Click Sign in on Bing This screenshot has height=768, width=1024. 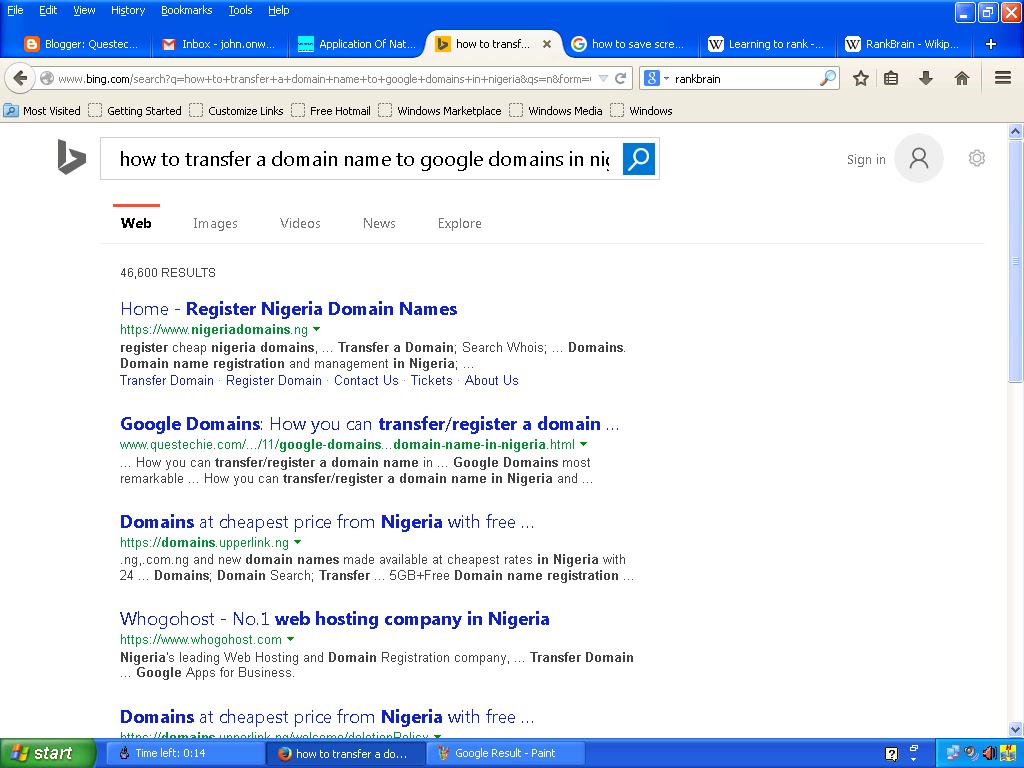click(866, 159)
